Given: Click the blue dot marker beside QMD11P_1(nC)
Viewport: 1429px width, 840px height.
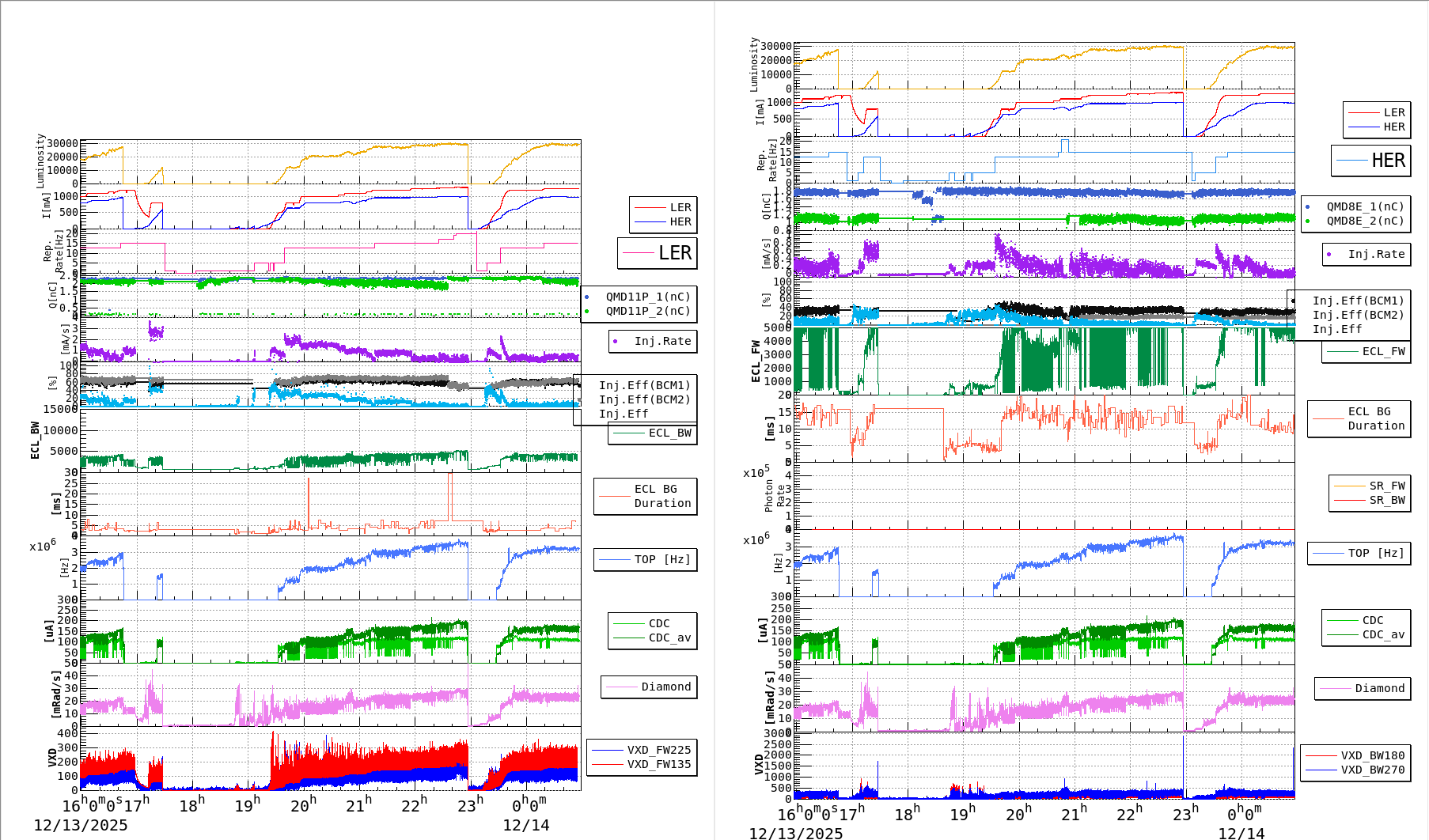Looking at the screenshot, I should 586,297.
